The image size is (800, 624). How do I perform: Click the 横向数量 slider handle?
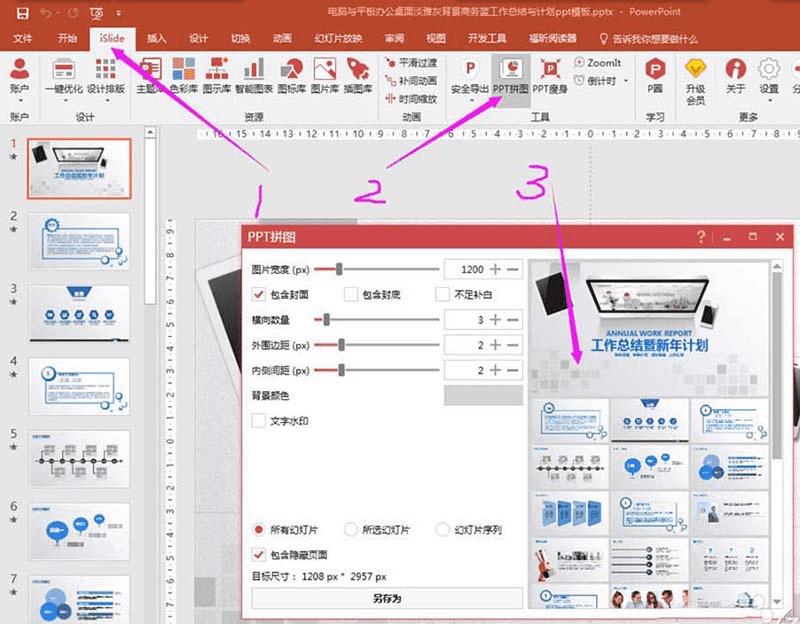coord(327,320)
